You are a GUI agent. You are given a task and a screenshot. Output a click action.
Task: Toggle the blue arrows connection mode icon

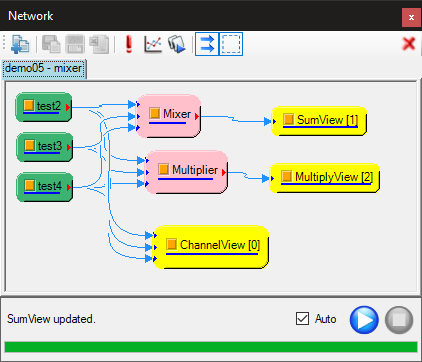[207, 44]
